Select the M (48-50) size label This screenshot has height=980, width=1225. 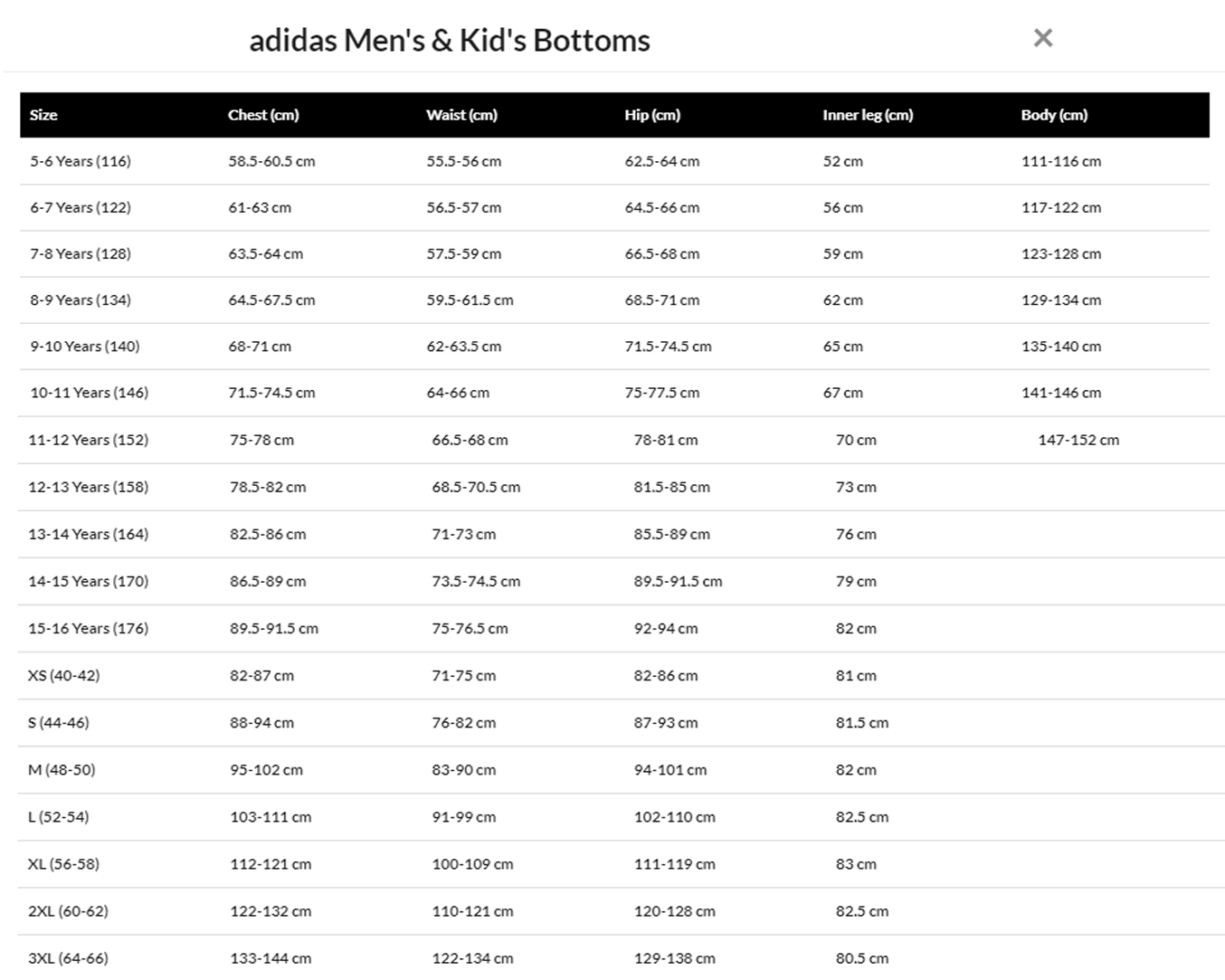point(62,769)
